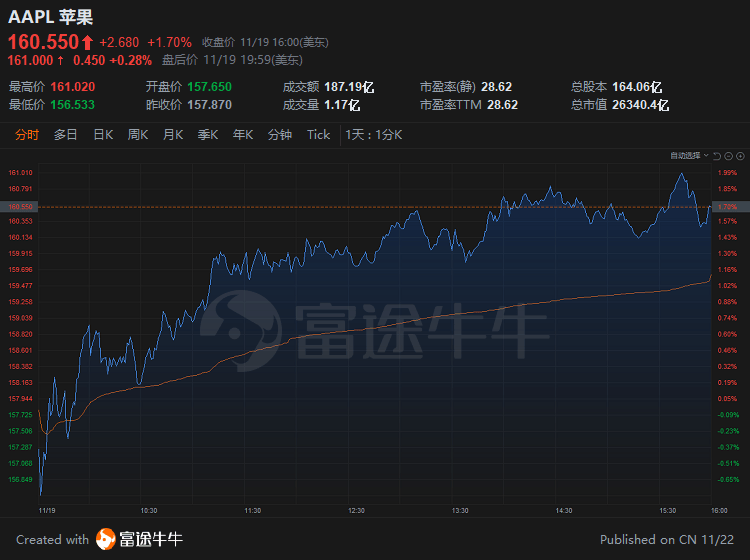Switch to the 年K tab
750x560 pixels.
(x=243, y=135)
